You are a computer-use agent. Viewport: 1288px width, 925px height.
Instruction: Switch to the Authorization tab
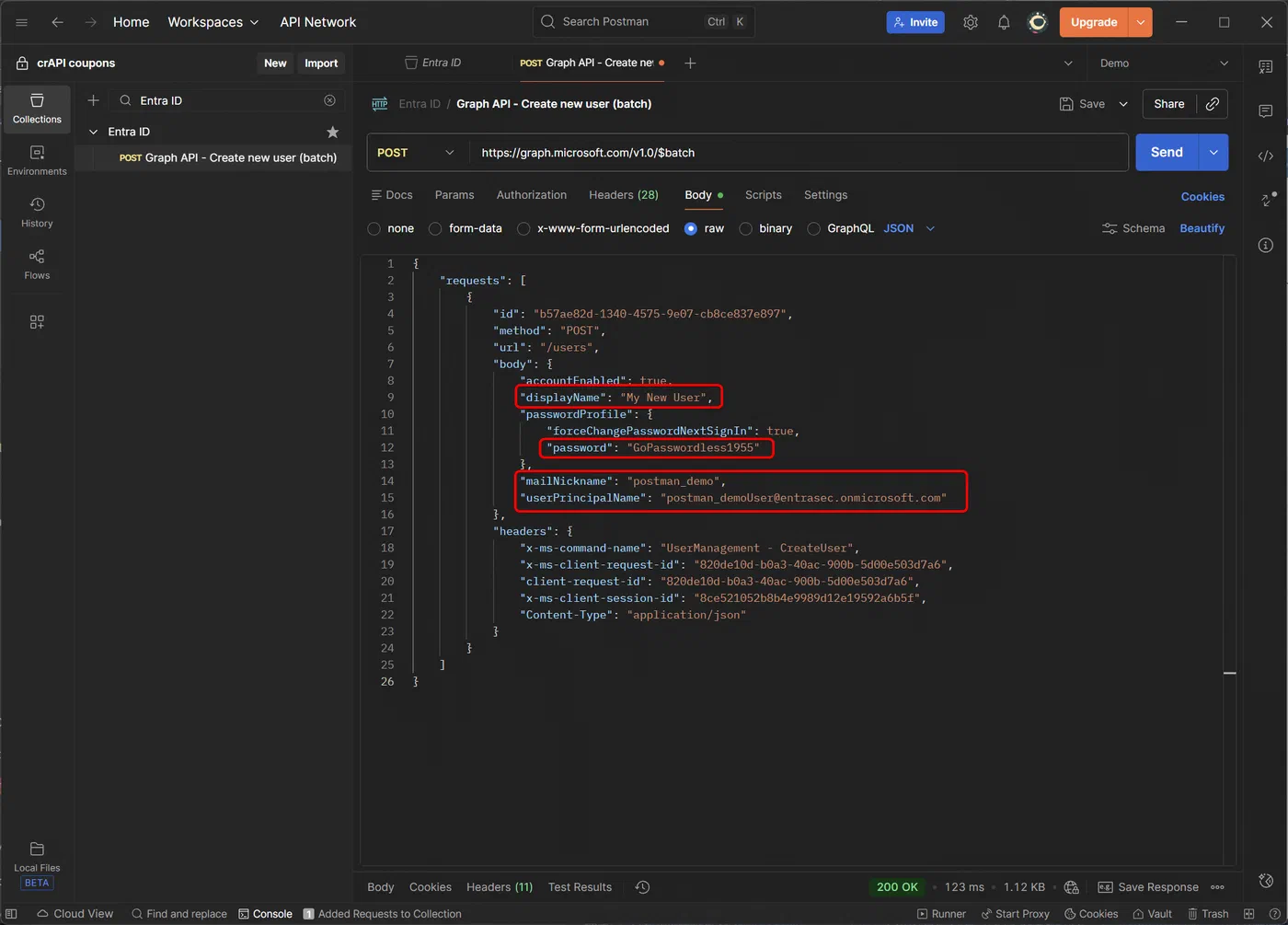point(531,195)
